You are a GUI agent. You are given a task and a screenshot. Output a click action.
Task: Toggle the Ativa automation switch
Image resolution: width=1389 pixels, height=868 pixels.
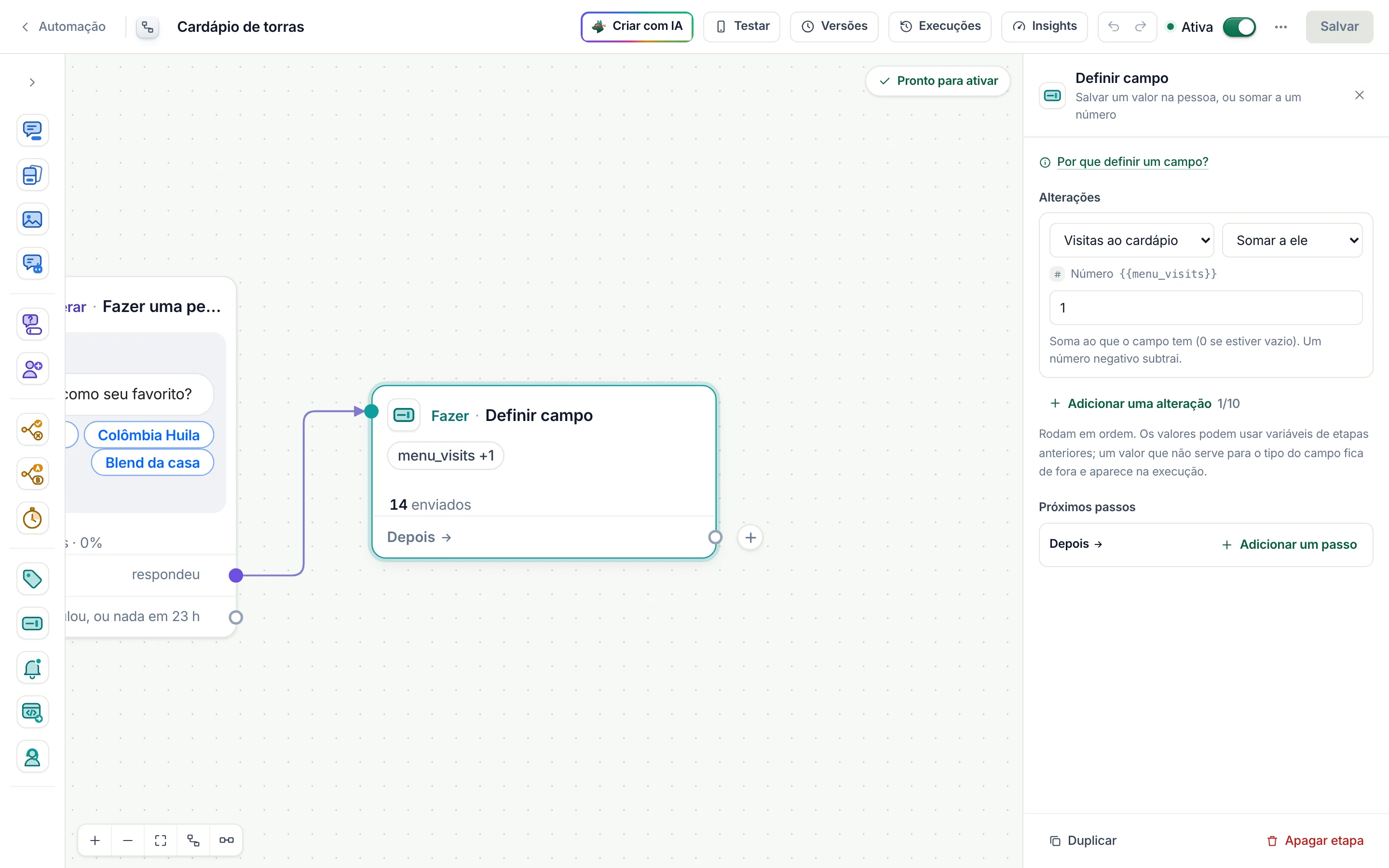pyautogui.click(x=1239, y=27)
